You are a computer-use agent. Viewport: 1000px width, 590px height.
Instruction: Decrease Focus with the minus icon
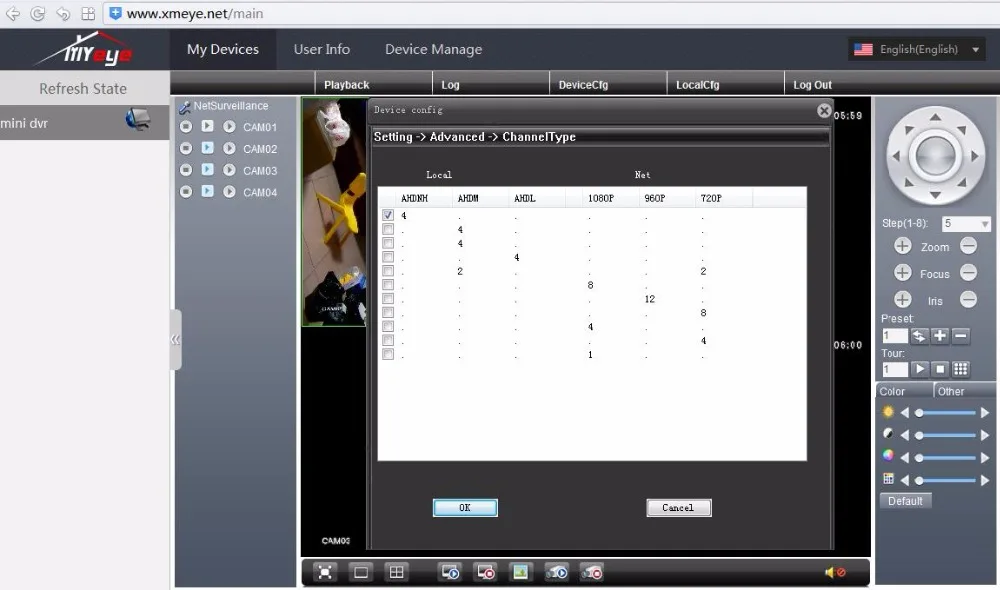click(968, 272)
